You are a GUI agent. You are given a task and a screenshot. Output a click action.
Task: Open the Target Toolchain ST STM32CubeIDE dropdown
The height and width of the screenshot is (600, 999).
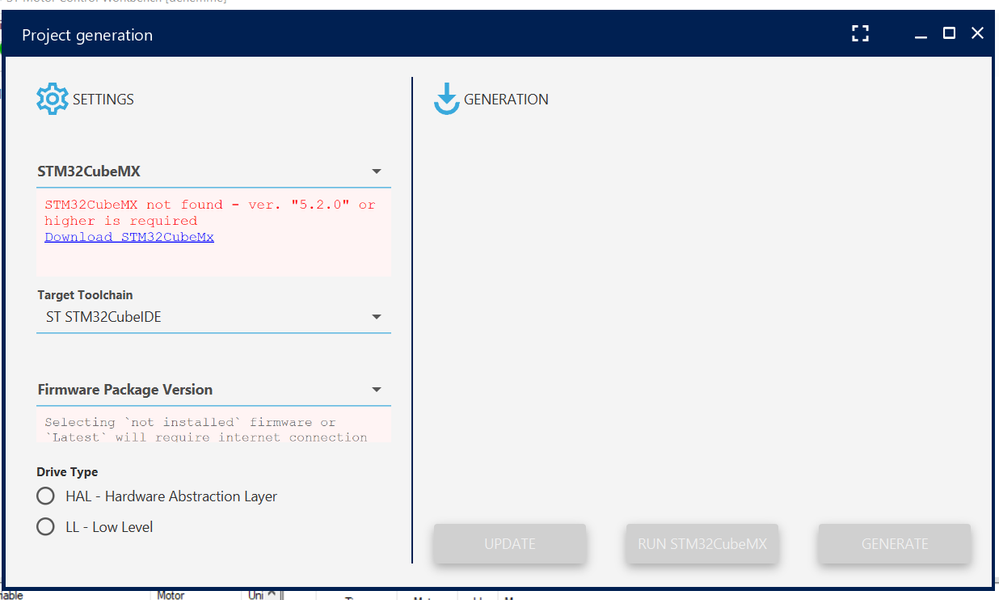213,317
